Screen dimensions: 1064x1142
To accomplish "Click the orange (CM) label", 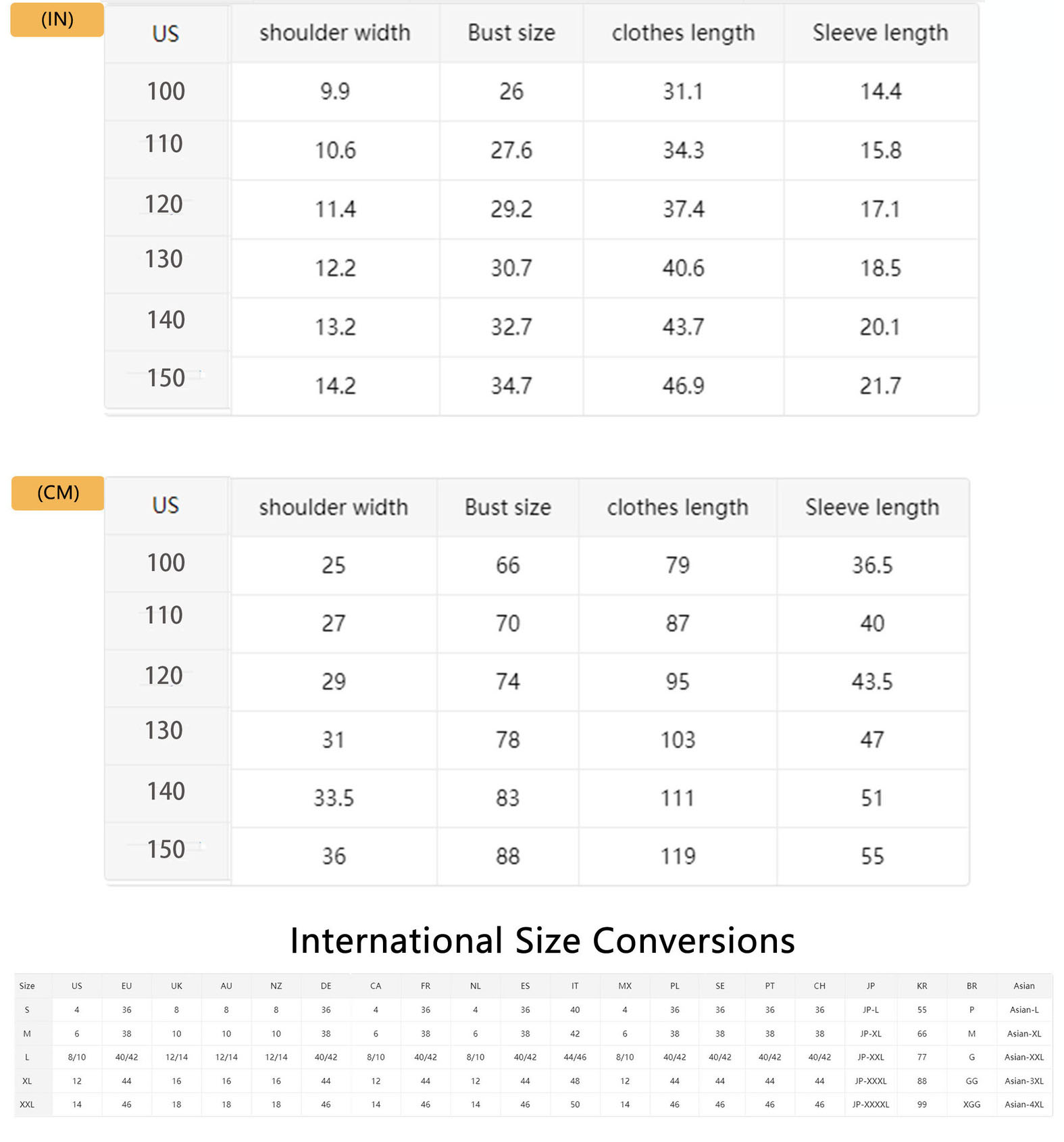I will click(58, 493).
